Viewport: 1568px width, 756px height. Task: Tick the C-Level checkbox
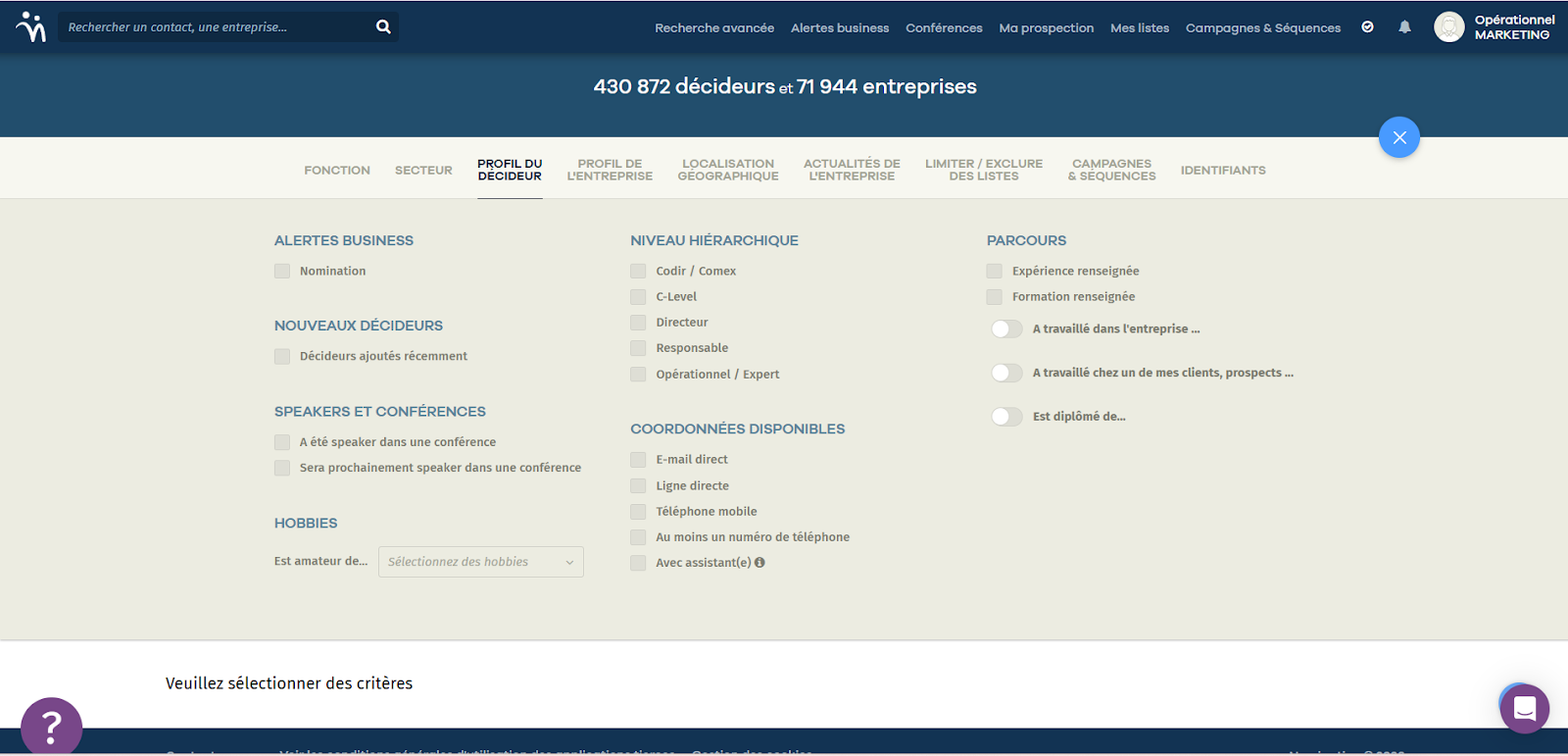638,297
